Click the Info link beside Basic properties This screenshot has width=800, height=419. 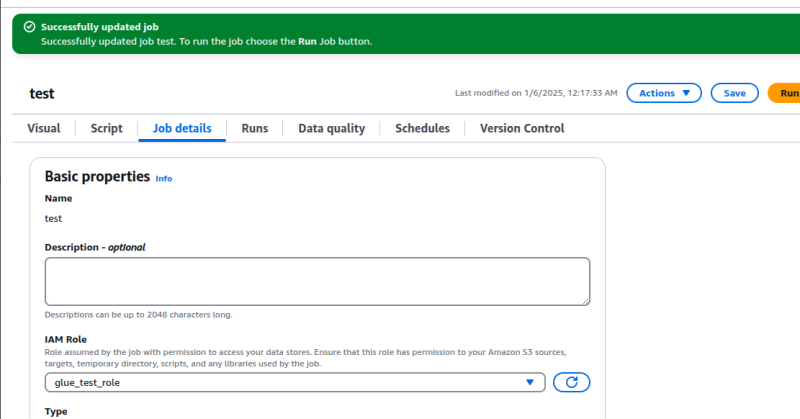(164, 179)
